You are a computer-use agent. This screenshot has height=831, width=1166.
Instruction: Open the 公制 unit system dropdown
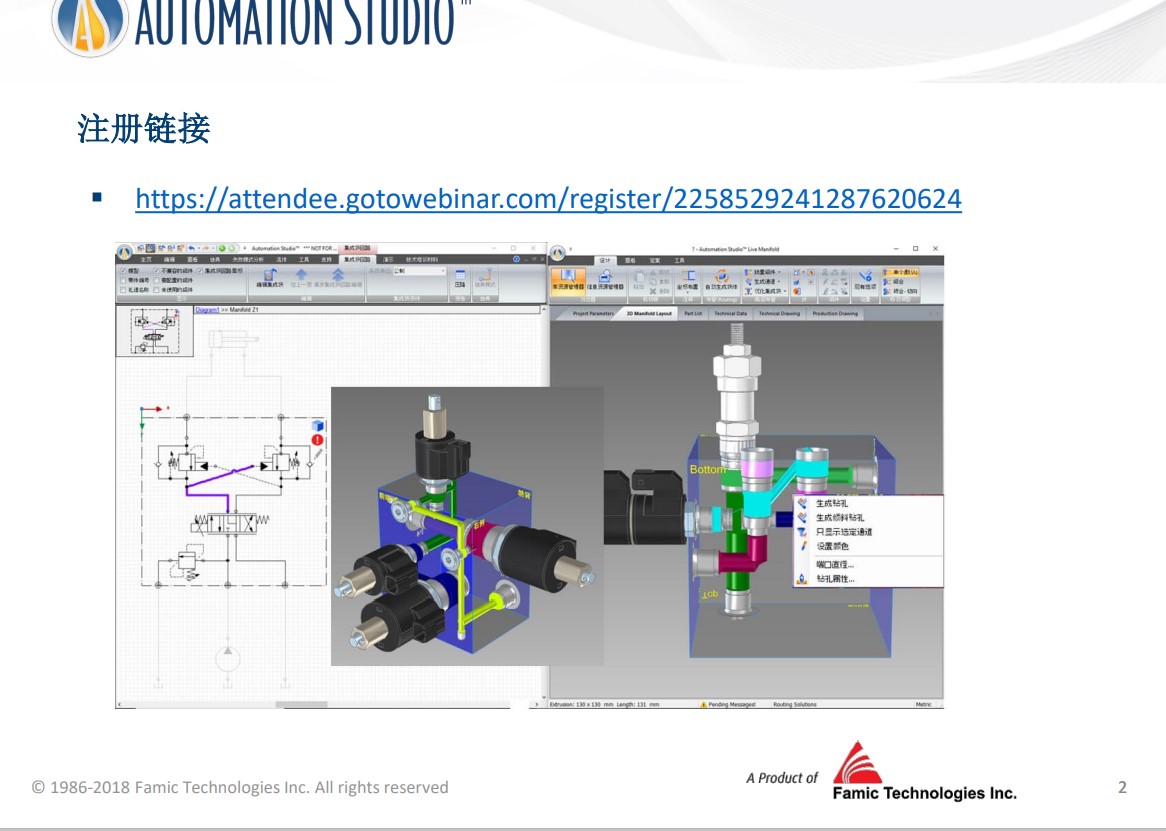coord(419,271)
